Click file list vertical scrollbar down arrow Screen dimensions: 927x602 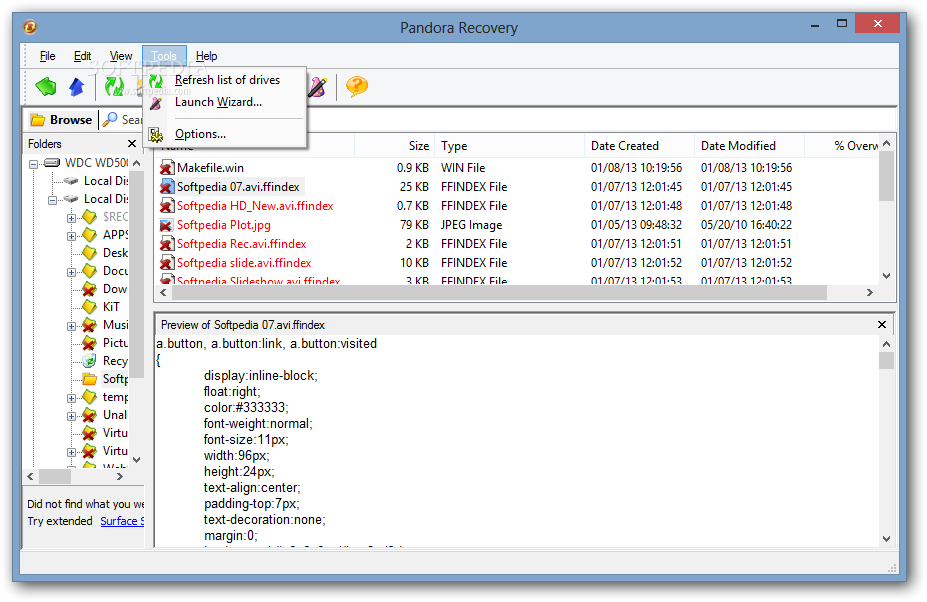(886, 276)
